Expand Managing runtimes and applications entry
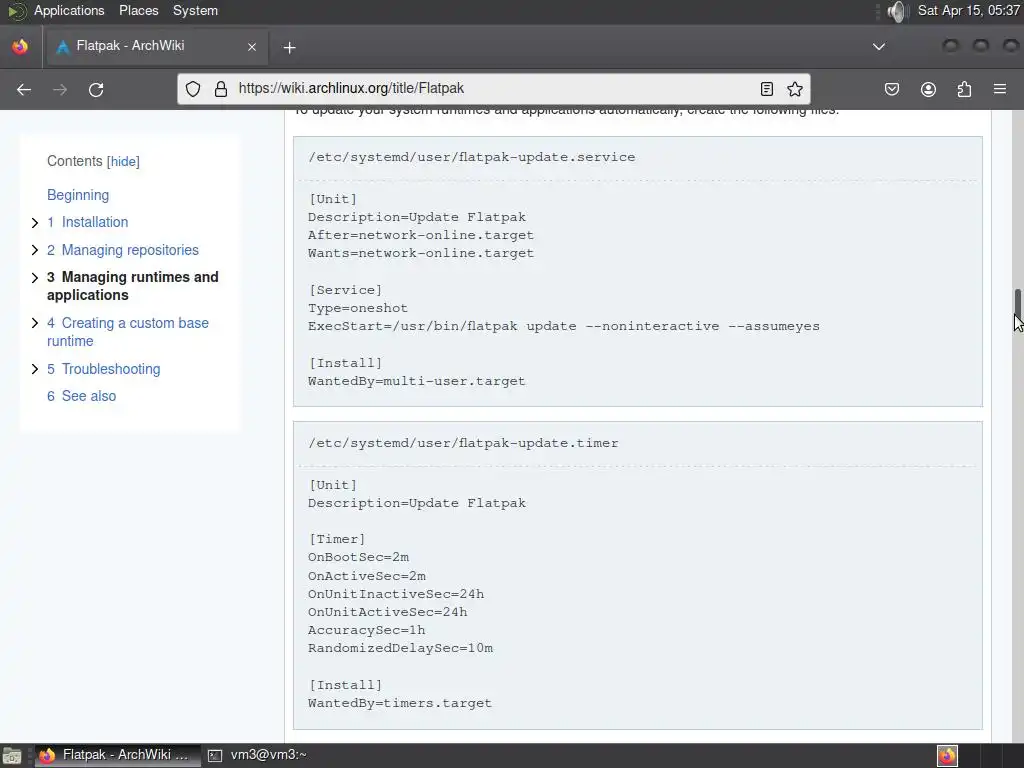The image size is (1024, 768). [x=35, y=278]
